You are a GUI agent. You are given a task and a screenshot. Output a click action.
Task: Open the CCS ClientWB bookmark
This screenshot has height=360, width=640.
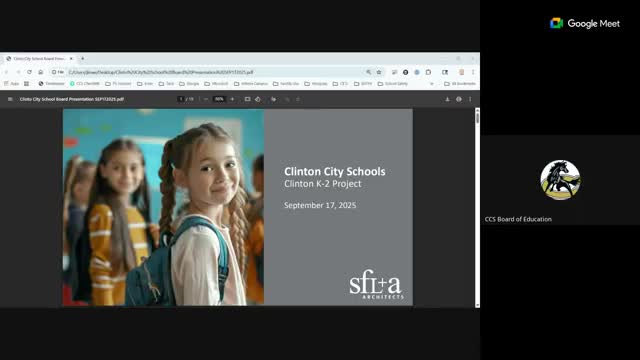point(85,84)
